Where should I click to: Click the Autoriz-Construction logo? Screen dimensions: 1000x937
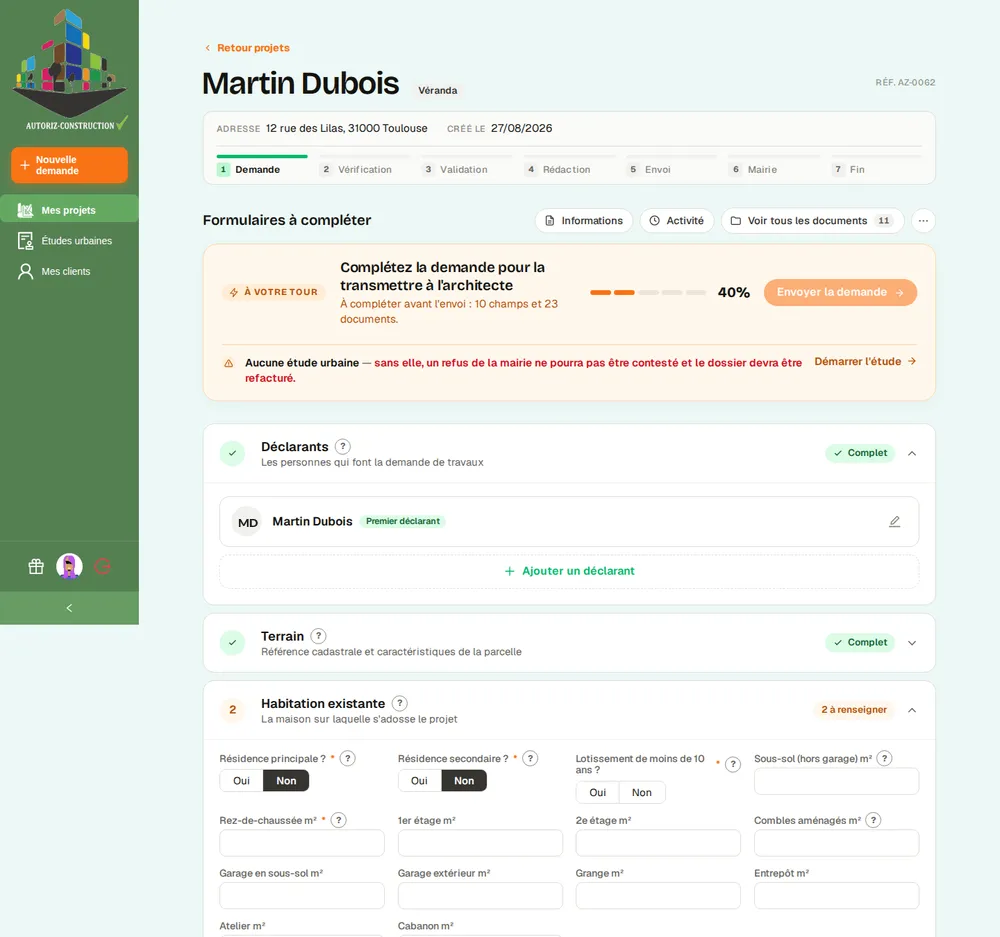coord(70,70)
